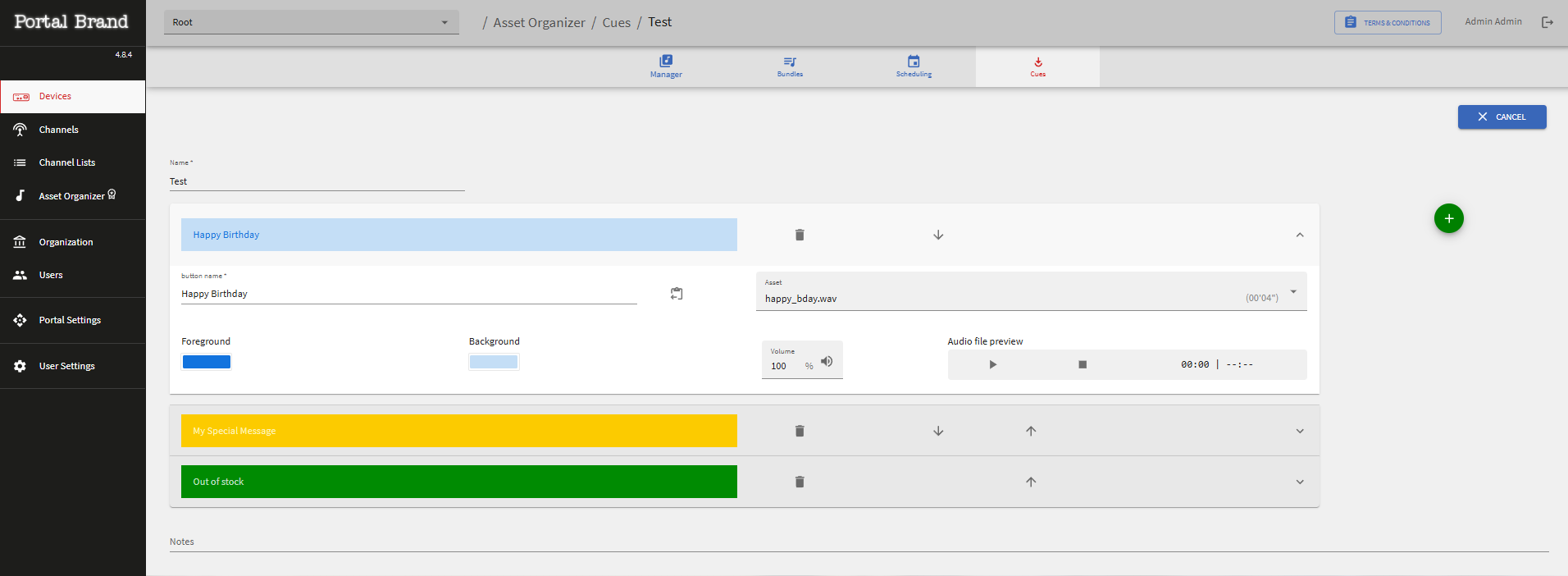This screenshot has width=1568, height=576.
Task: Open the Asset dropdown happy_bday.wav
Action: coord(1031,291)
